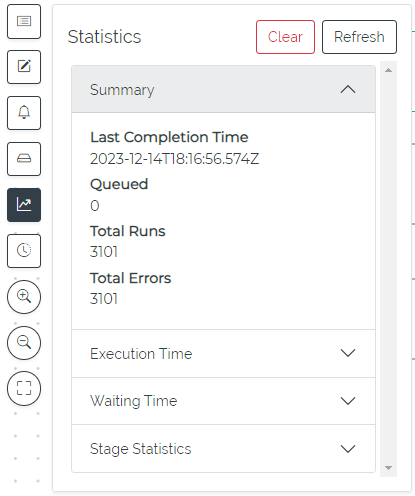Image resolution: width=415 pixels, height=496 pixels.
Task: Zoom in with the magnifier plus icon
Action: click(x=24, y=297)
